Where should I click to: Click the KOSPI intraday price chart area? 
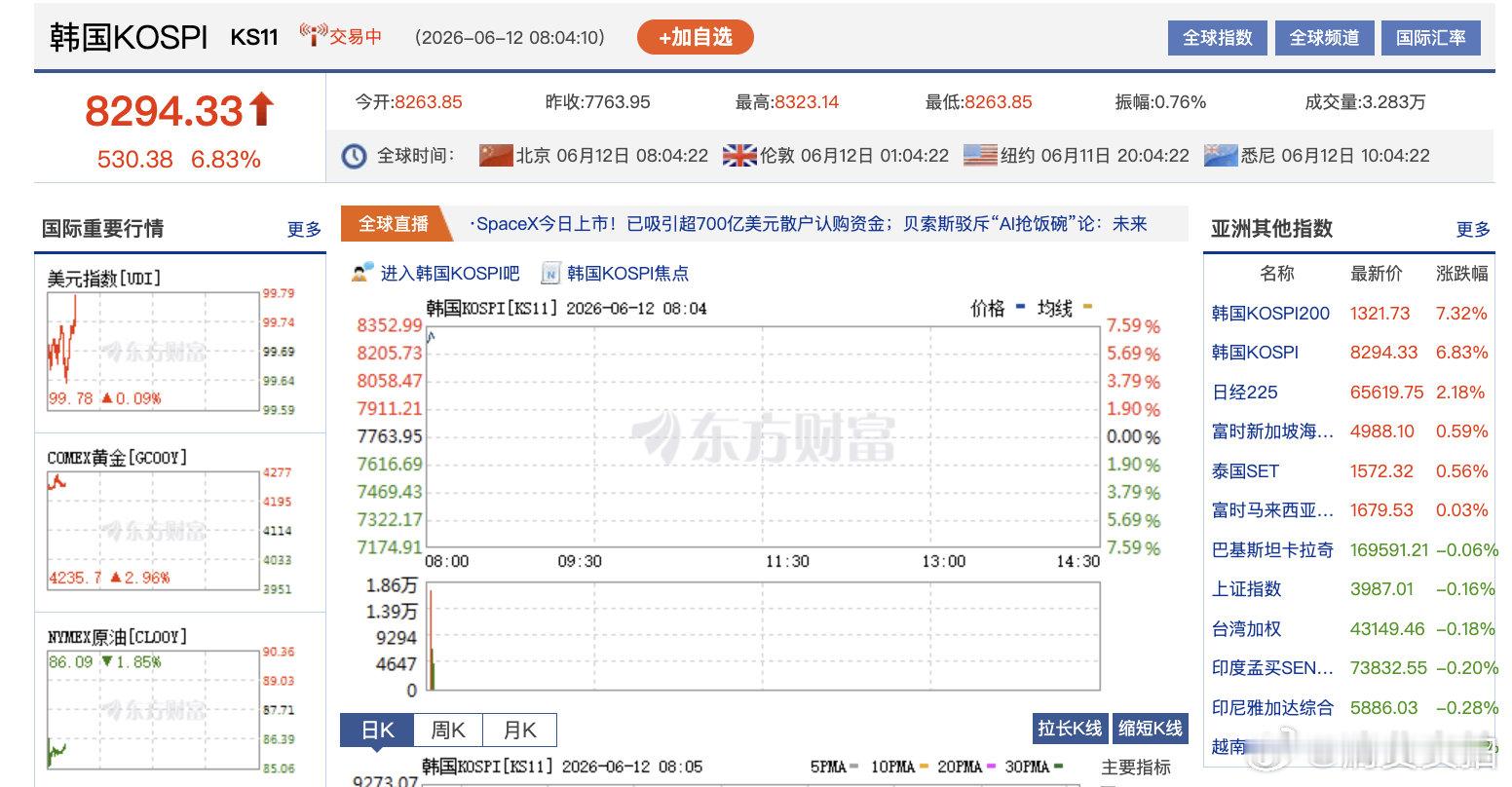point(763,436)
